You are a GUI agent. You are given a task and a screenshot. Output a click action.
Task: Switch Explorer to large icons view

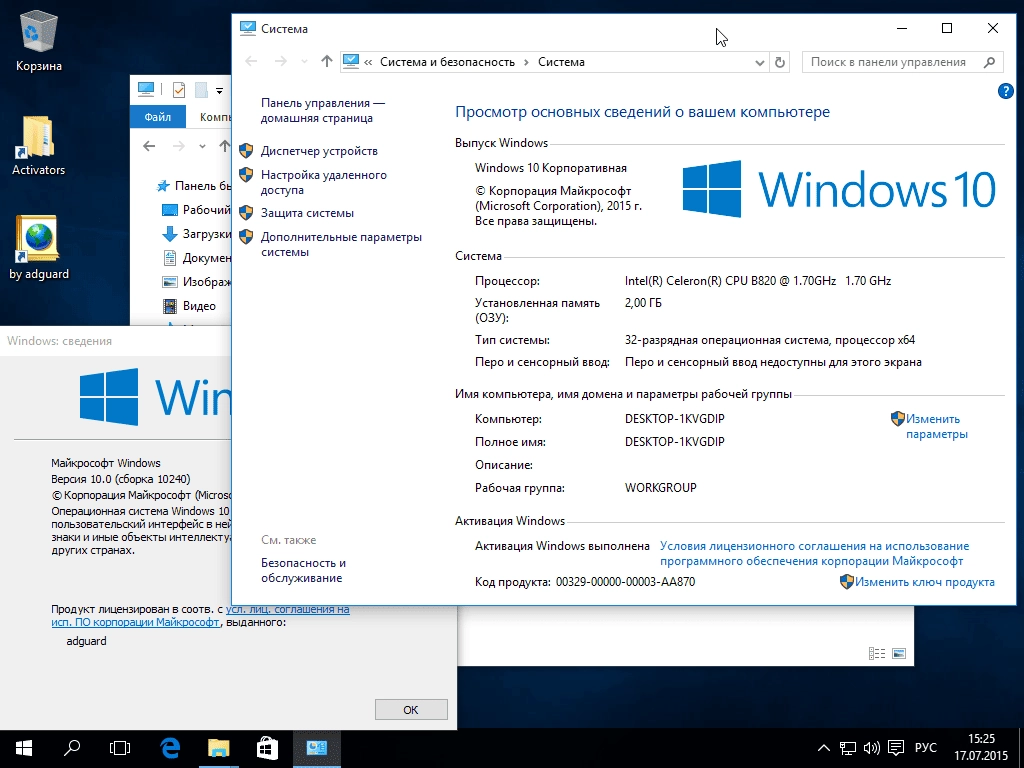coord(899,653)
